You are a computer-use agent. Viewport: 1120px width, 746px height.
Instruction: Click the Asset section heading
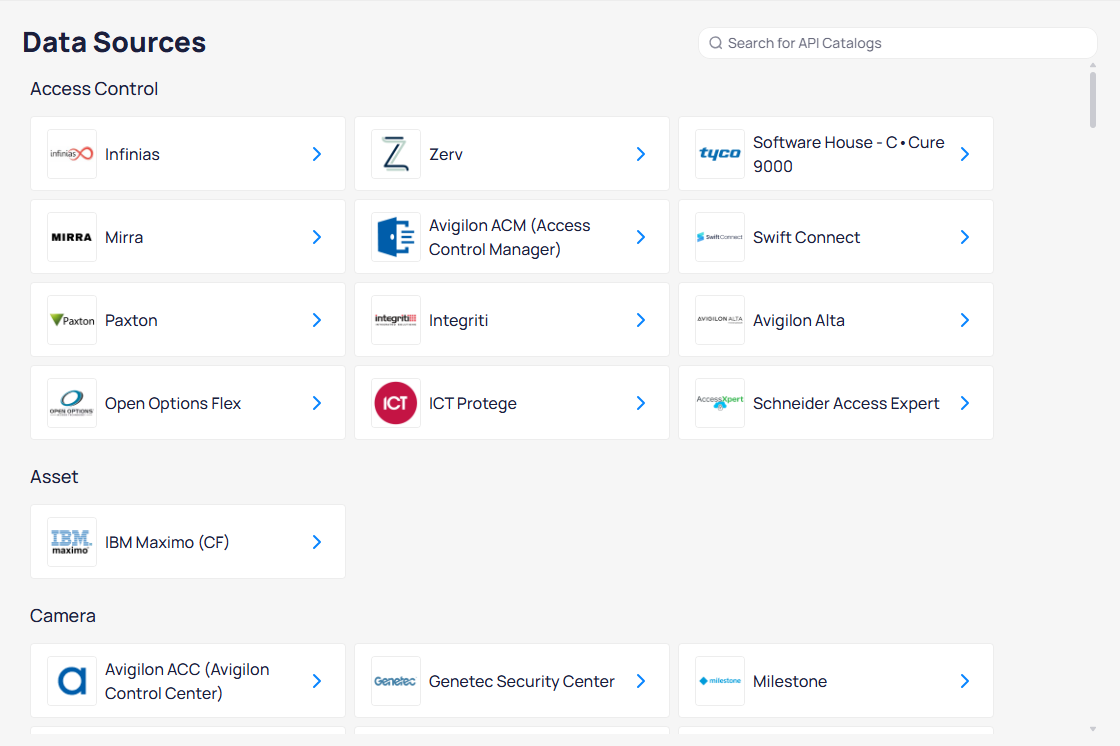tap(54, 477)
